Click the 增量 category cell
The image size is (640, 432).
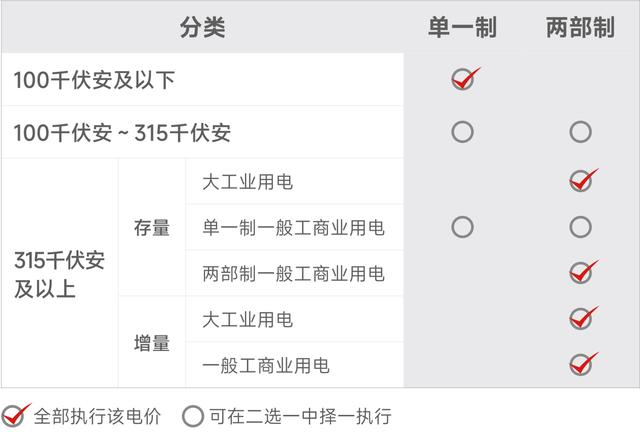152,342
